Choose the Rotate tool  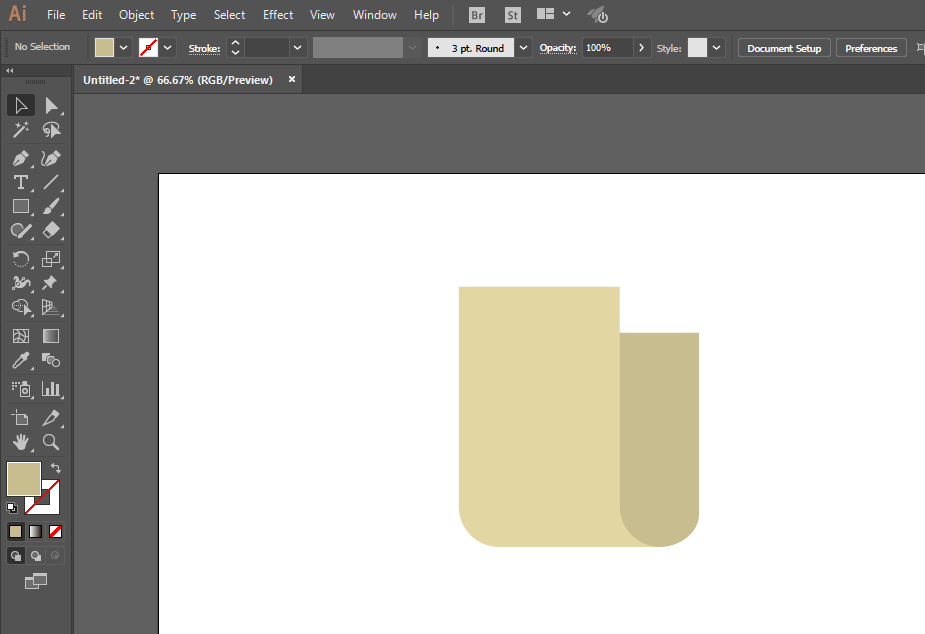21,259
